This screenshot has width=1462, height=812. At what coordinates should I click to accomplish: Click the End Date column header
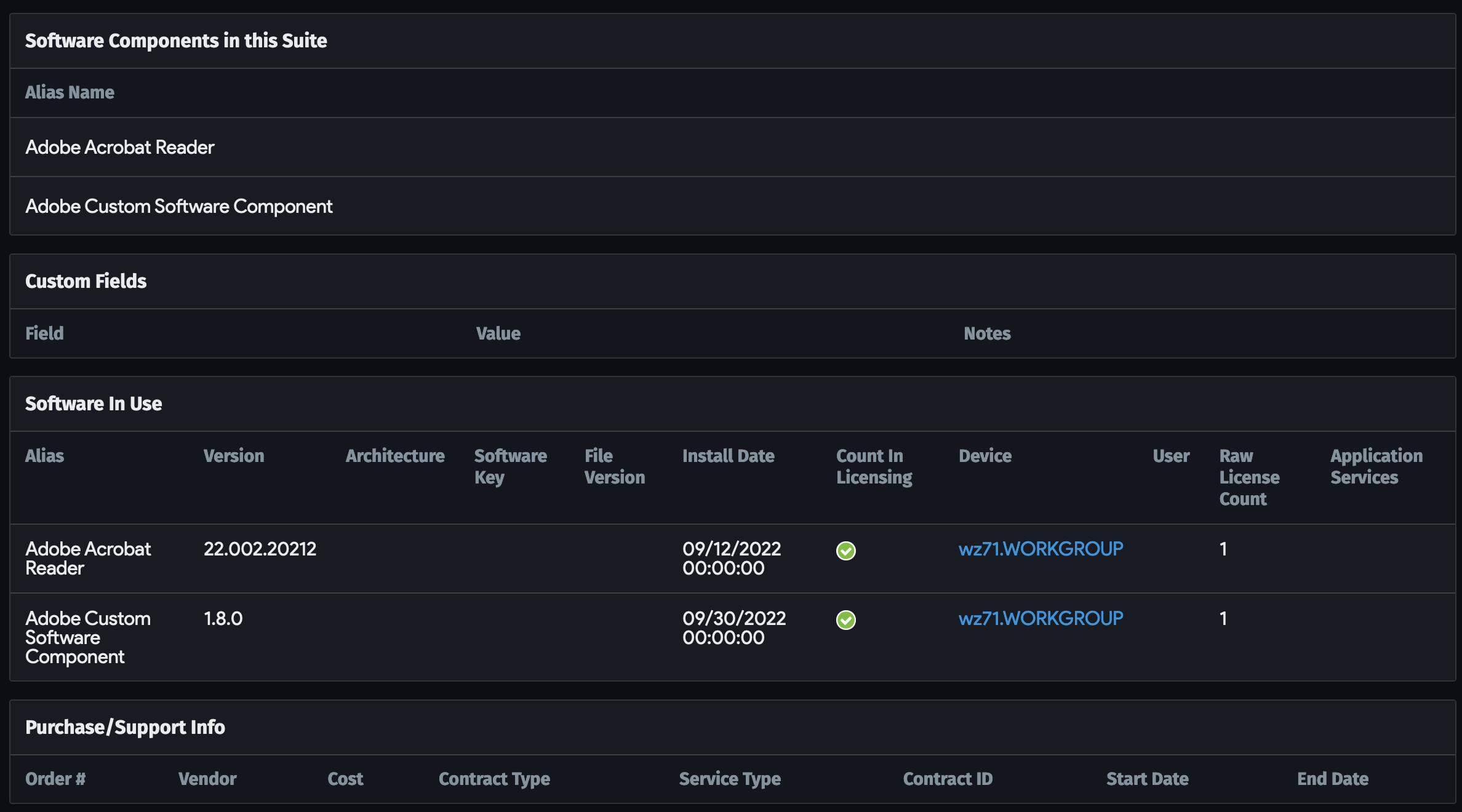tap(1333, 779)
